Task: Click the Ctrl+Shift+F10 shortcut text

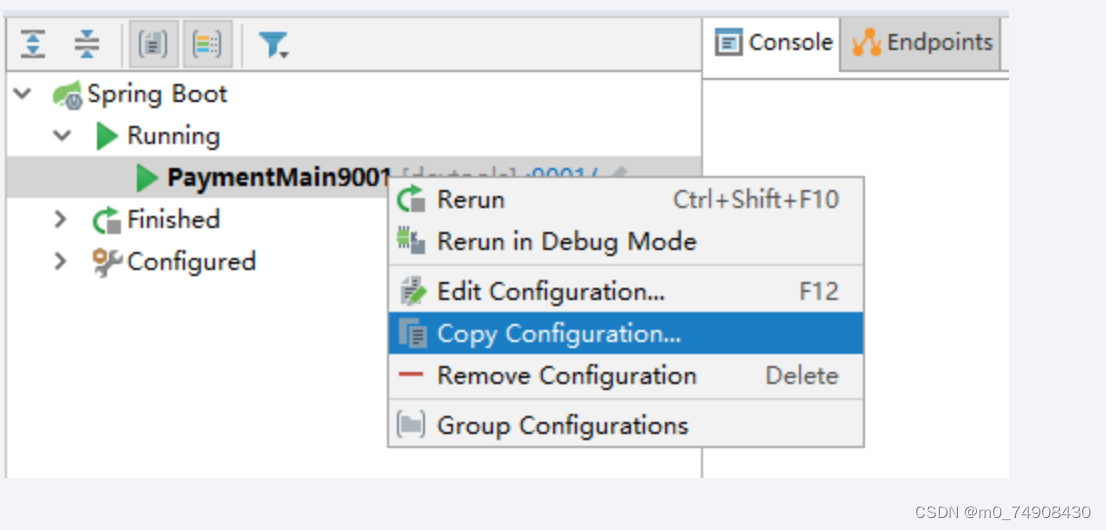Action: coord(756,200)
